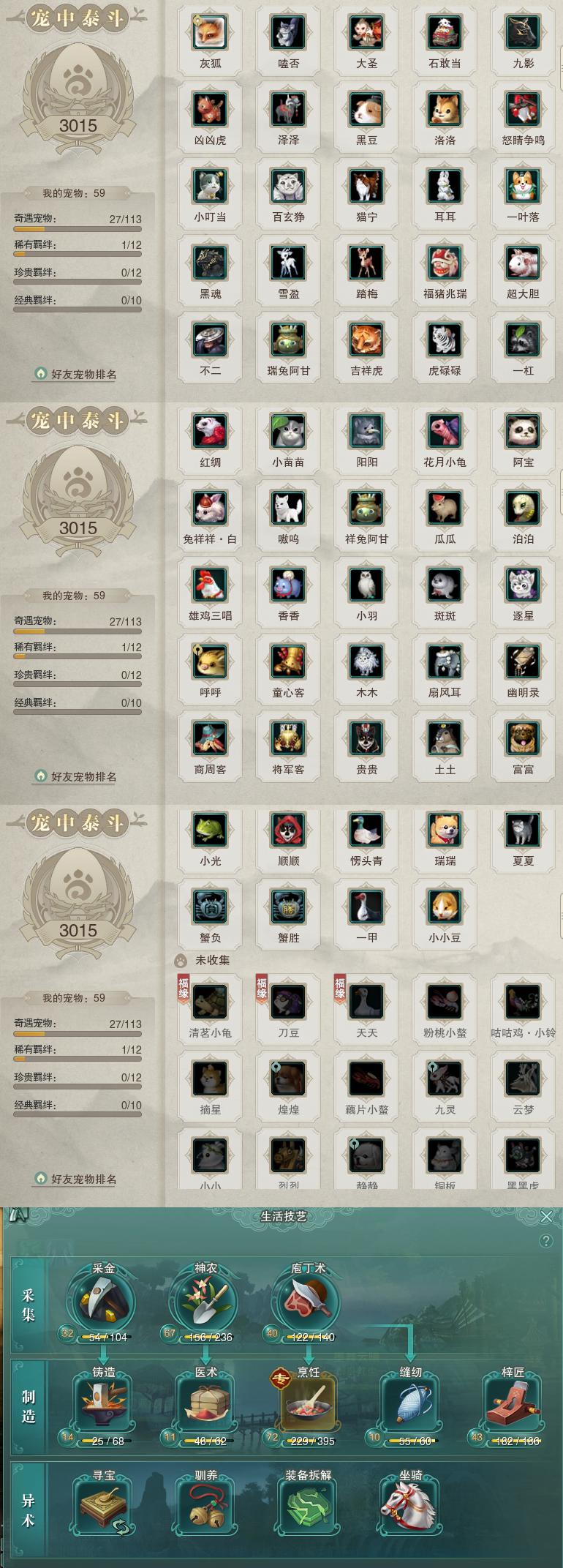The image size is (563, 1568).
Task: Open the 铸造 forging skill
Action: [103, 1404]
